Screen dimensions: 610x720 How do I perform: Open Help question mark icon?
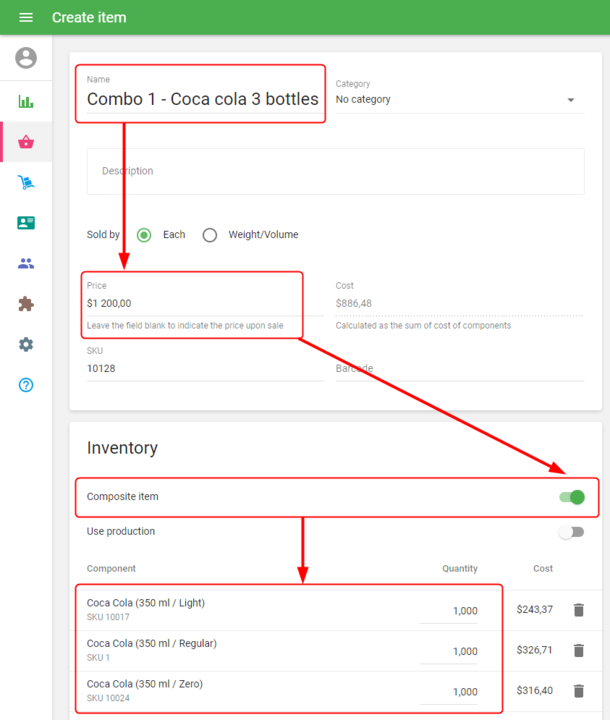26,385
